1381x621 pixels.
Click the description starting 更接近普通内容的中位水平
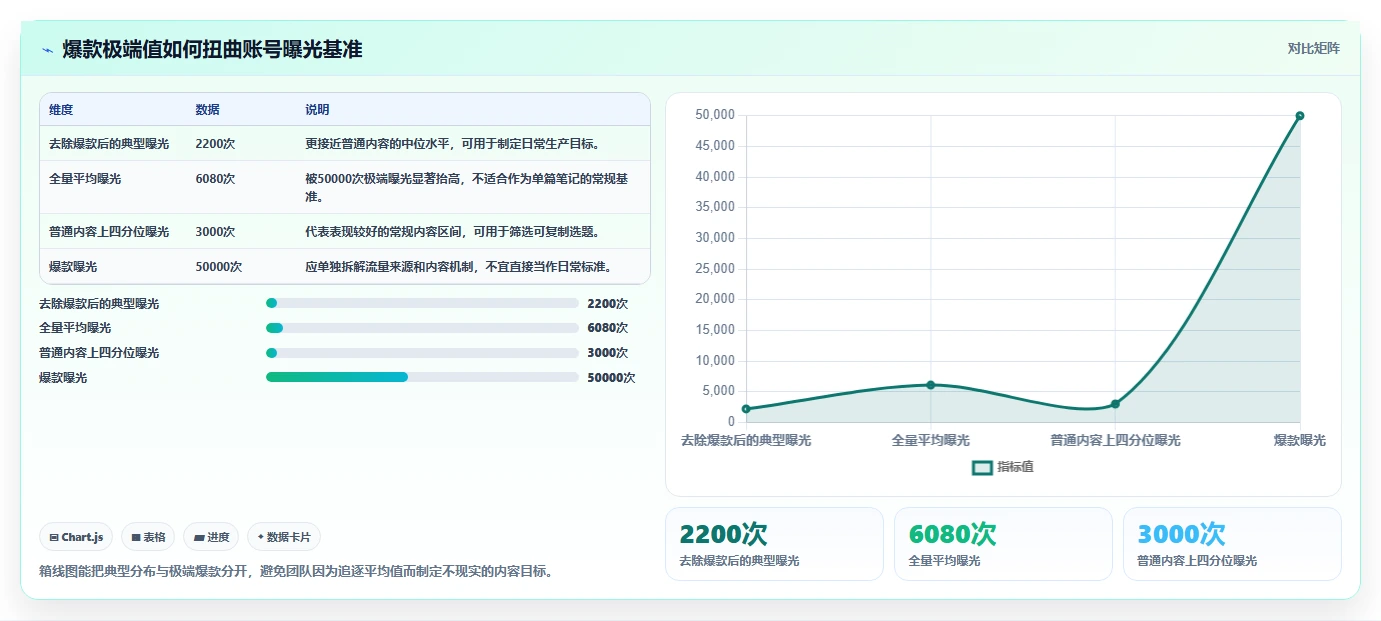pyautogui.click(x=452, y=144)
